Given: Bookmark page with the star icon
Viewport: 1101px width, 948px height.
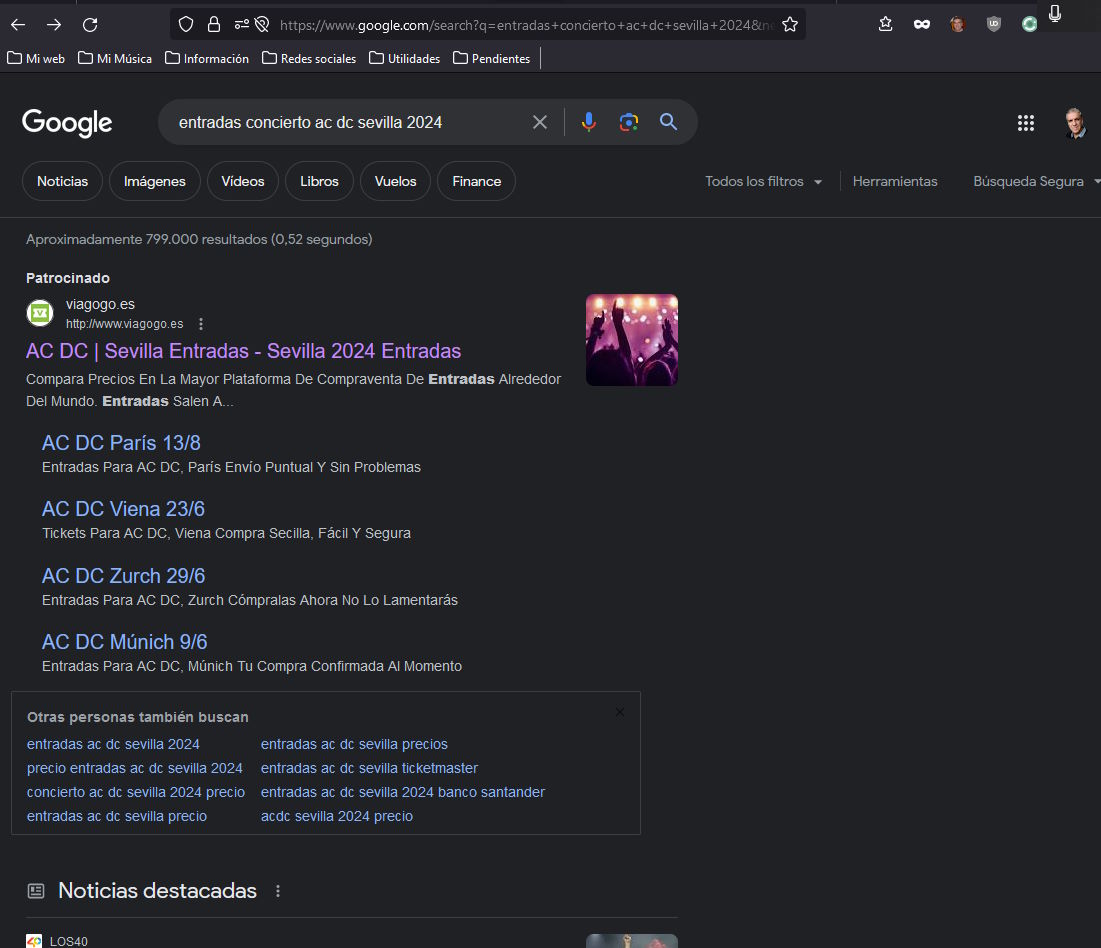Looking at the screenshot, I should (790, 25).
